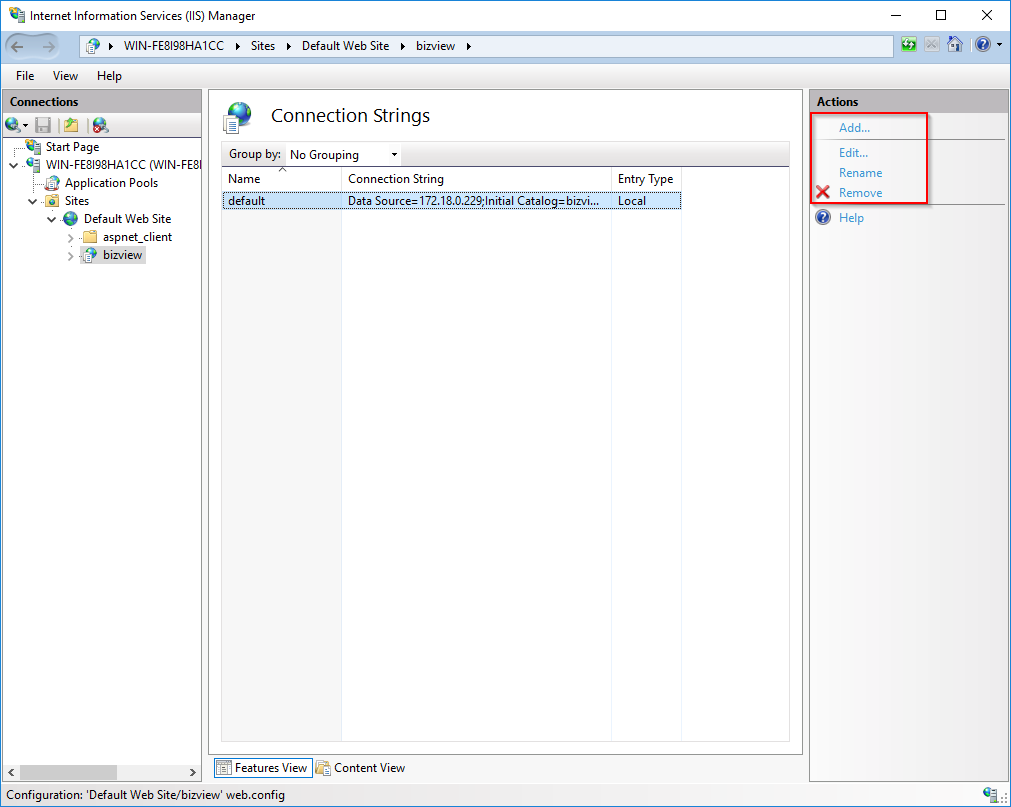Click the Connections pane horizontal scrollbar thumb

point(68,772)
